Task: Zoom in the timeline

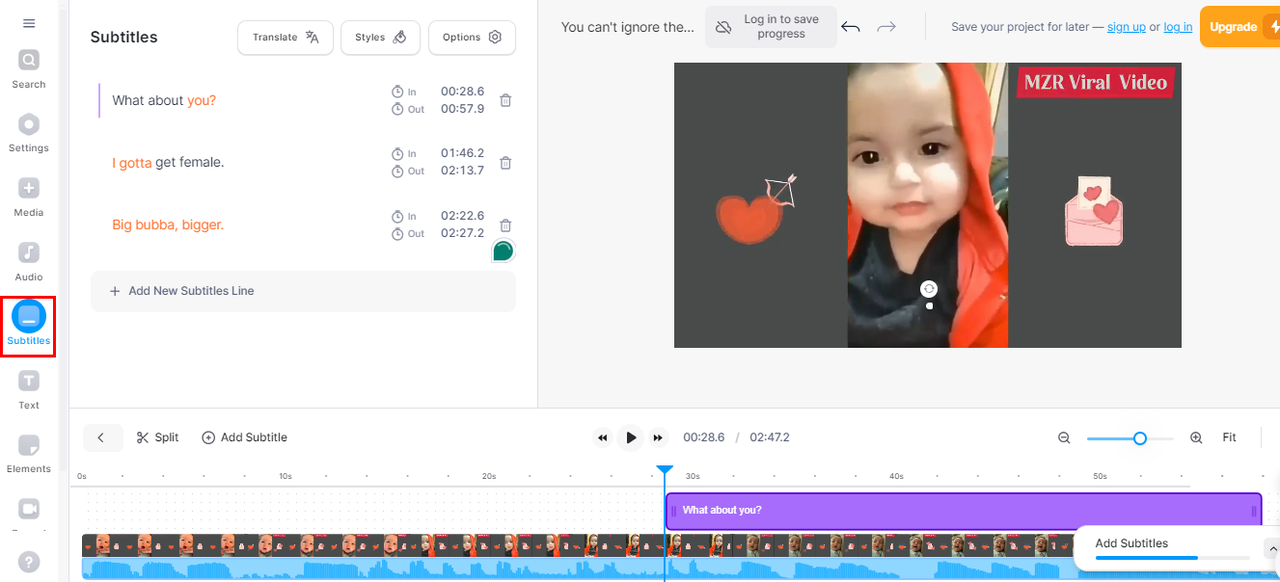Action: [x=1196, y=438]
